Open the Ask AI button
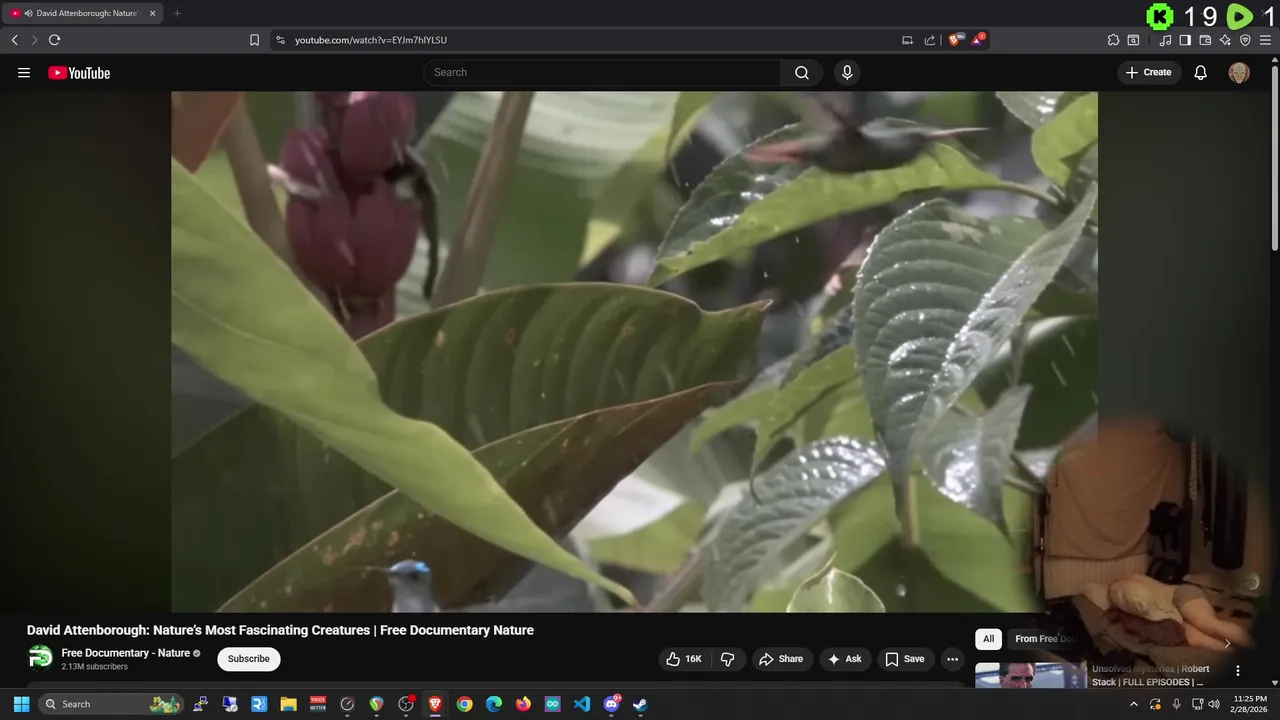Screen dimensions: 1280x720 point(844,659)
